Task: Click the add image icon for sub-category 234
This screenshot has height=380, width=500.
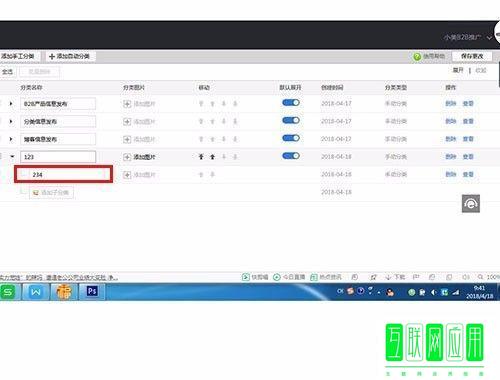Action: pyautogui.click(x=127, y=175)
